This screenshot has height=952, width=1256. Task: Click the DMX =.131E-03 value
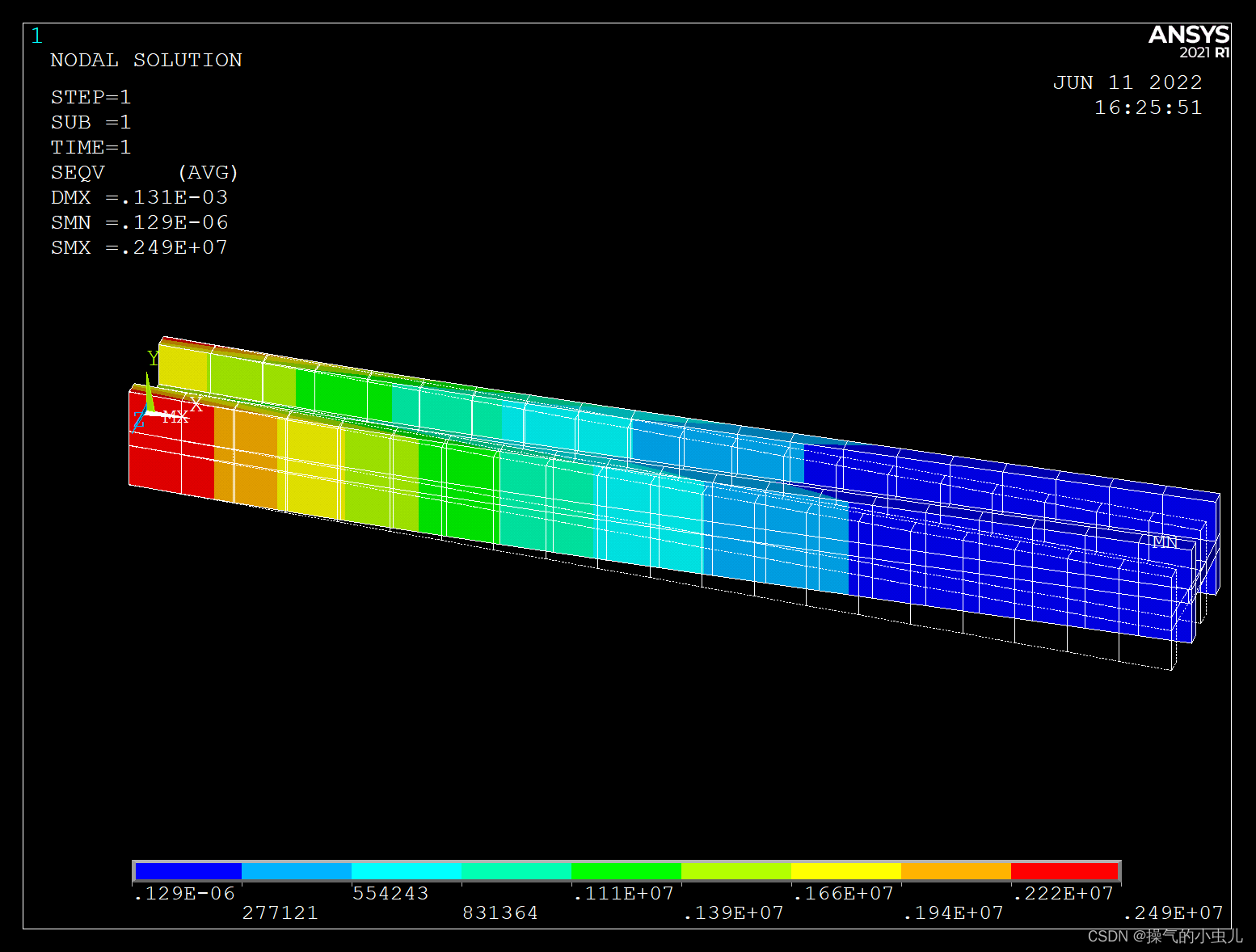[x=139, y=197]
